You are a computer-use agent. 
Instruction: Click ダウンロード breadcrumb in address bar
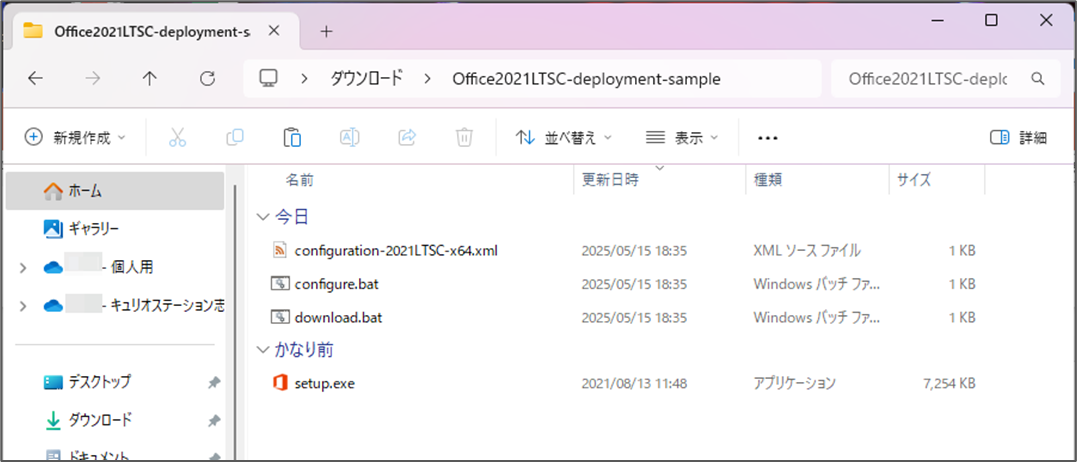pos(367,78)
